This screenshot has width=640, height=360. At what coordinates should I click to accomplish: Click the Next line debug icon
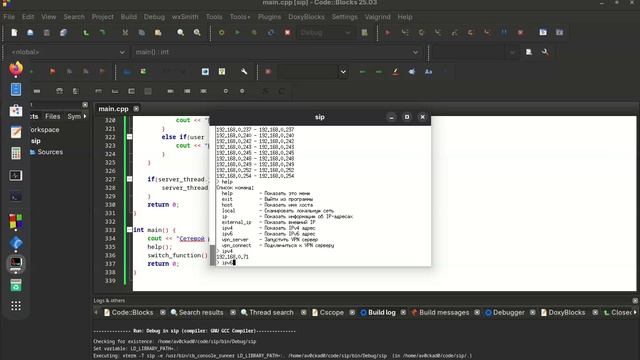click(x=421, y=33)
